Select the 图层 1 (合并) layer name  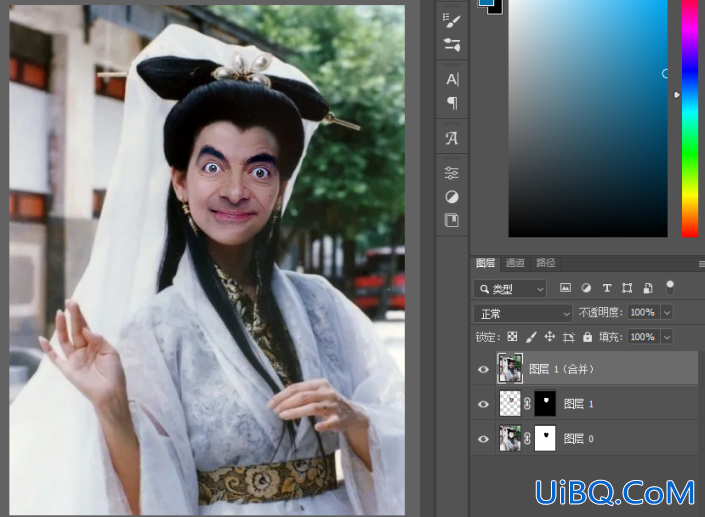(561, 369)
